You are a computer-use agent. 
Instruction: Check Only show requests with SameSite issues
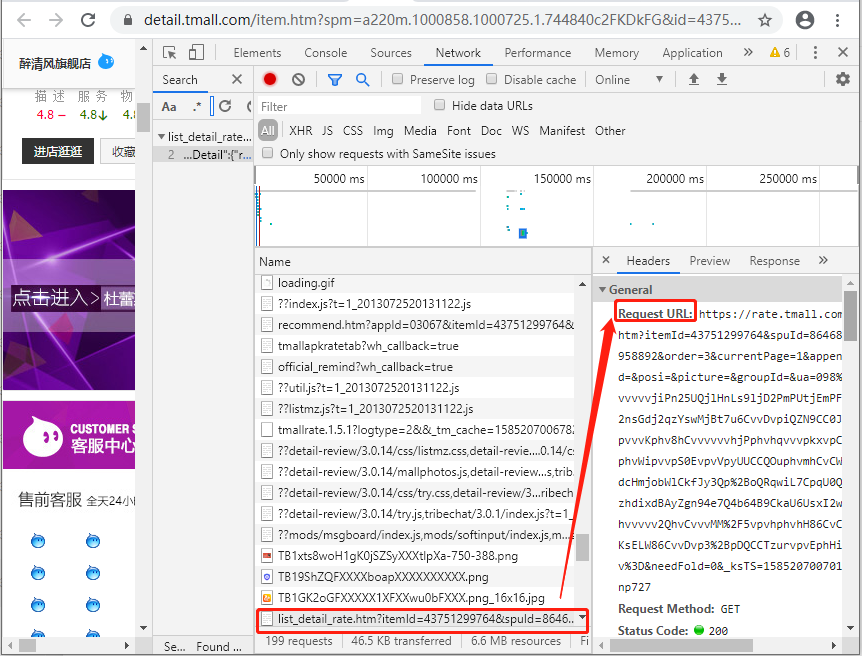point(267,152)
